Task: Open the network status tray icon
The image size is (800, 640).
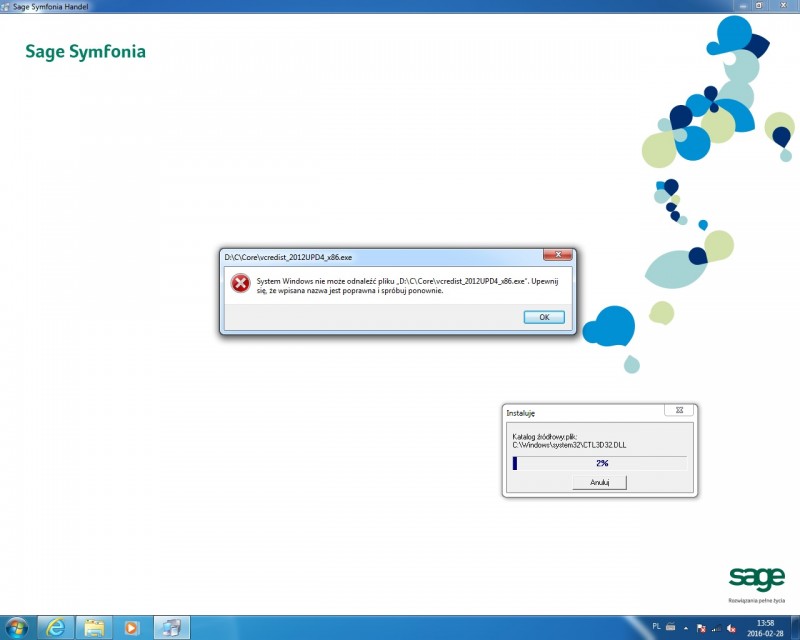Action: (716, 628)
